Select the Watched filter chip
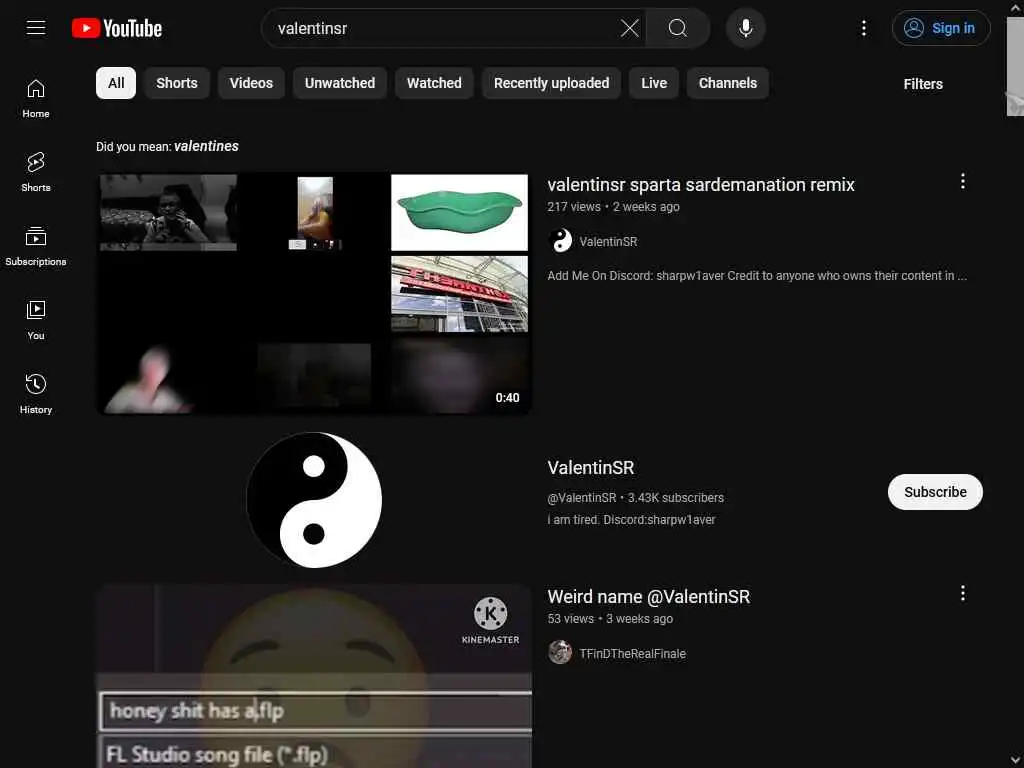This screenshot has height=768, width=1024. point(434,83)
